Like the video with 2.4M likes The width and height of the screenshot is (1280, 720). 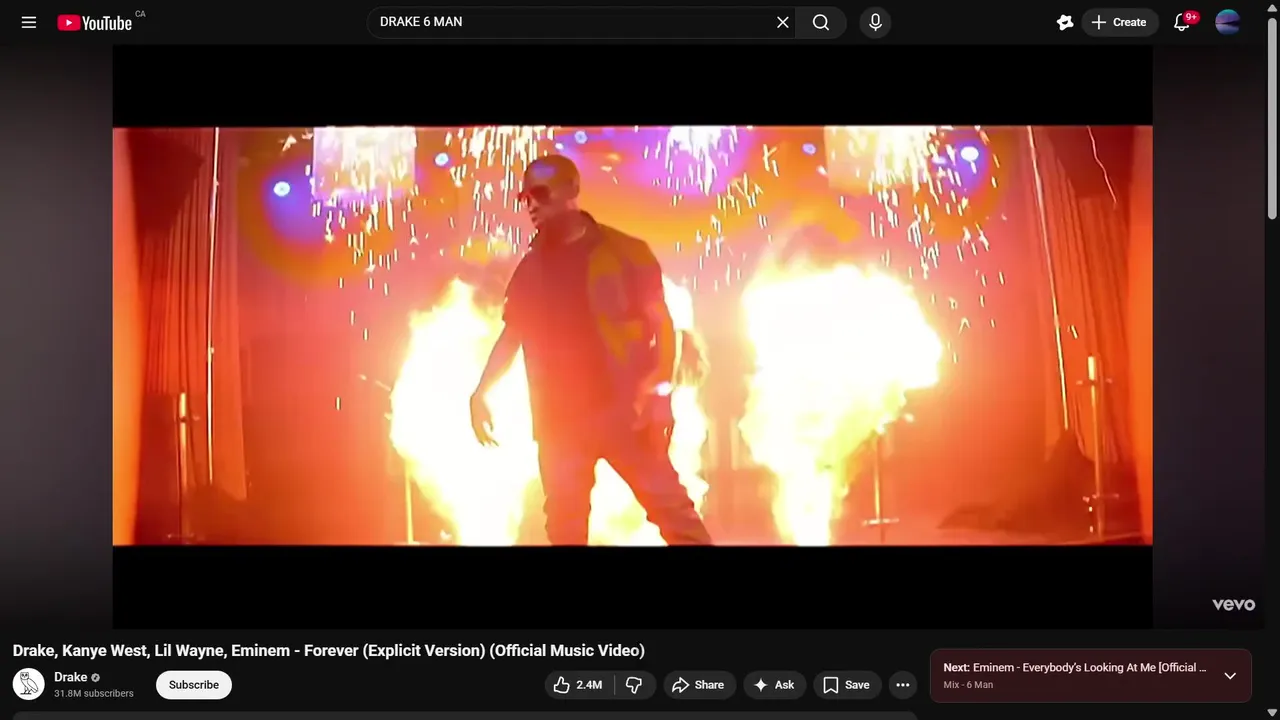pos(578,685)
